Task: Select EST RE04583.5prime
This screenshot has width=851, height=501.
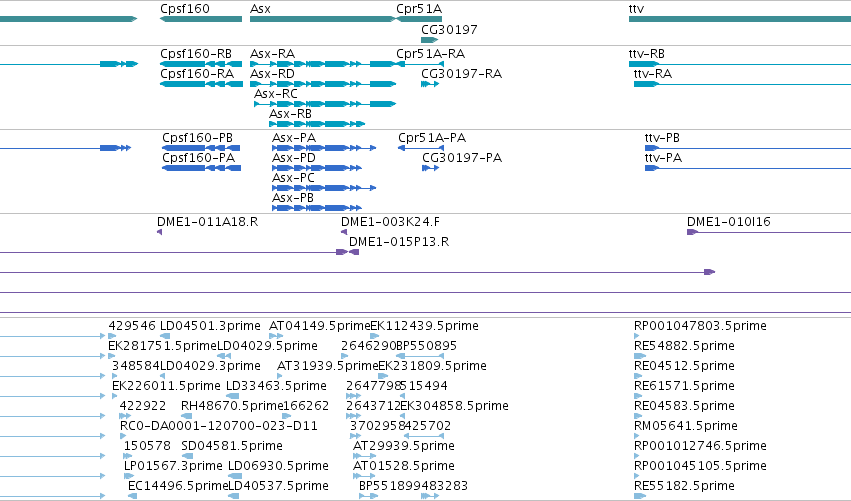Action: pos(684,406)
